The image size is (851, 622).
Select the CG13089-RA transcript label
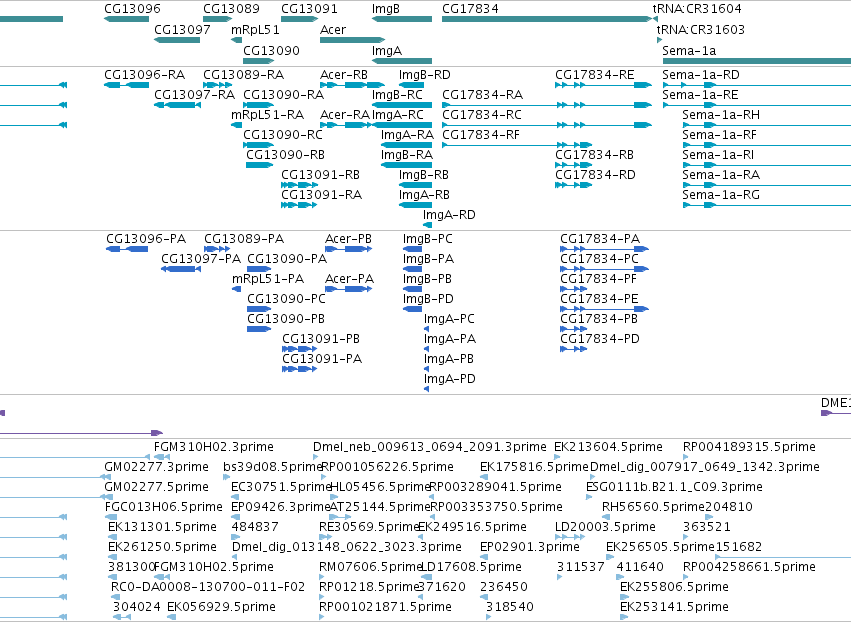click(243, 74)
